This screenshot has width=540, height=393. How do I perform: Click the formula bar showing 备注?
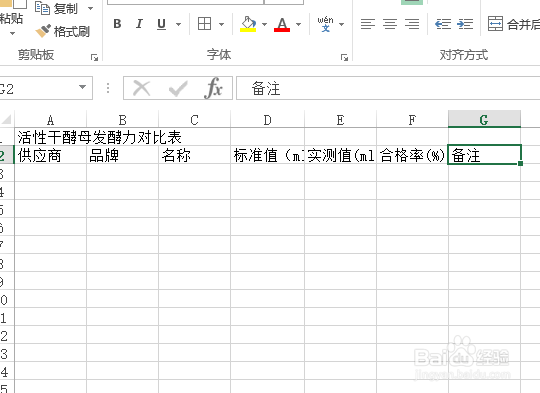(388, 88)
